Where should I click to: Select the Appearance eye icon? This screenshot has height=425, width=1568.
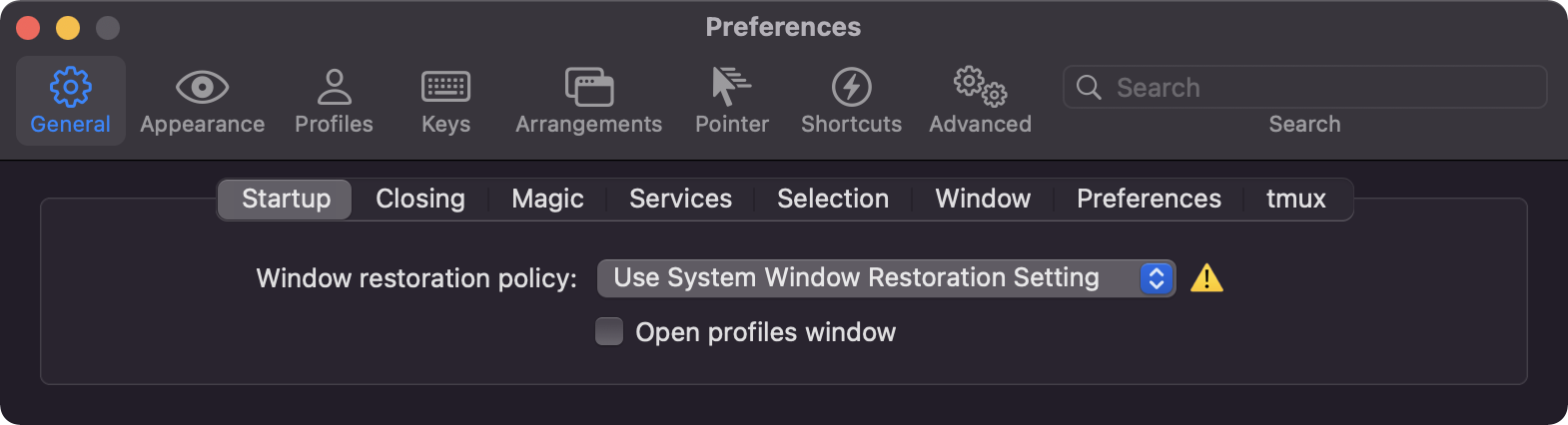(202, 88)
